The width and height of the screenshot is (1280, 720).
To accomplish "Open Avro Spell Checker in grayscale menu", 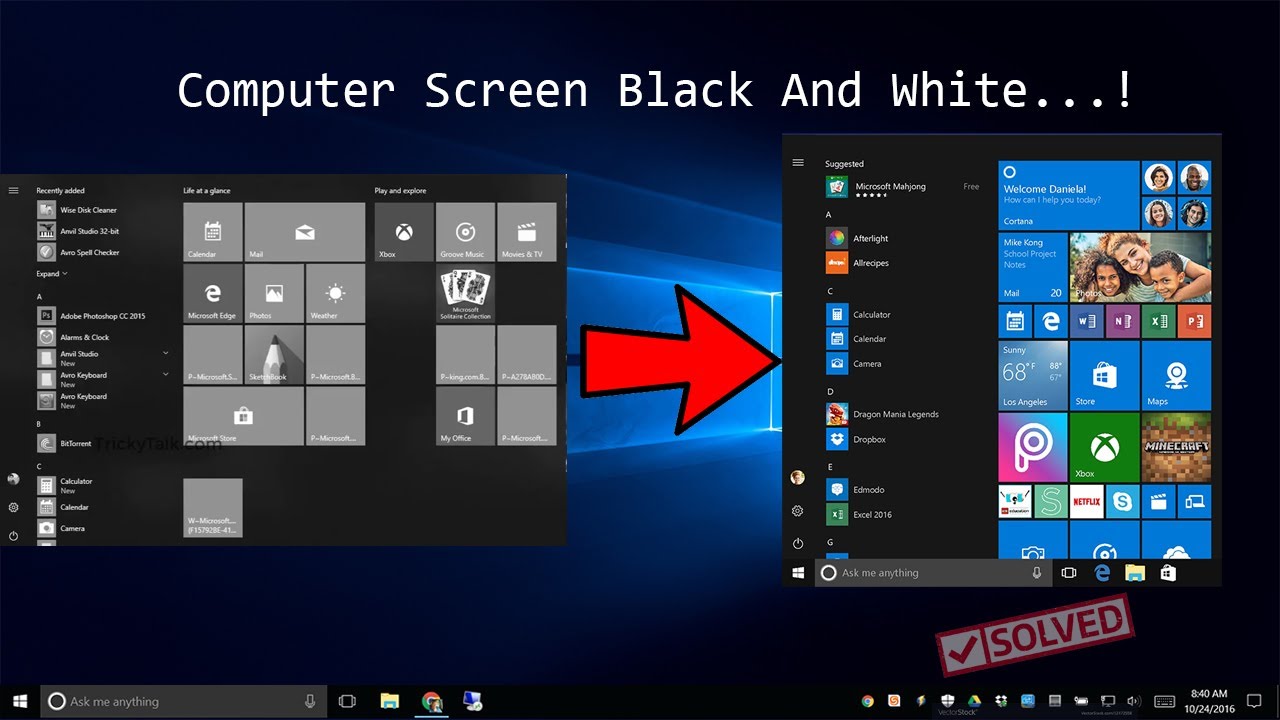I will (x=78, y=252).
